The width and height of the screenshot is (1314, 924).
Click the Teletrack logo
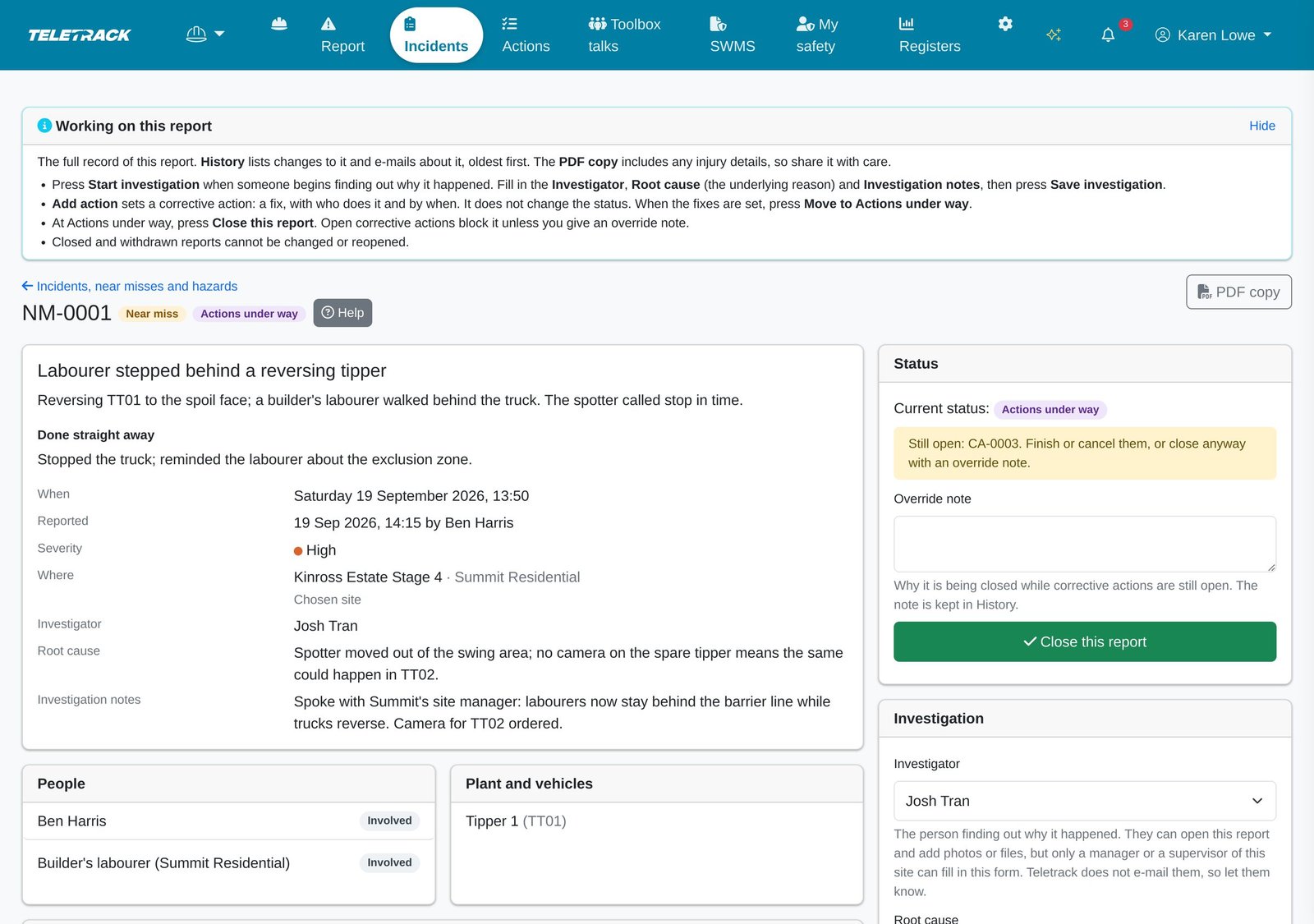click(x=80, y=35)
